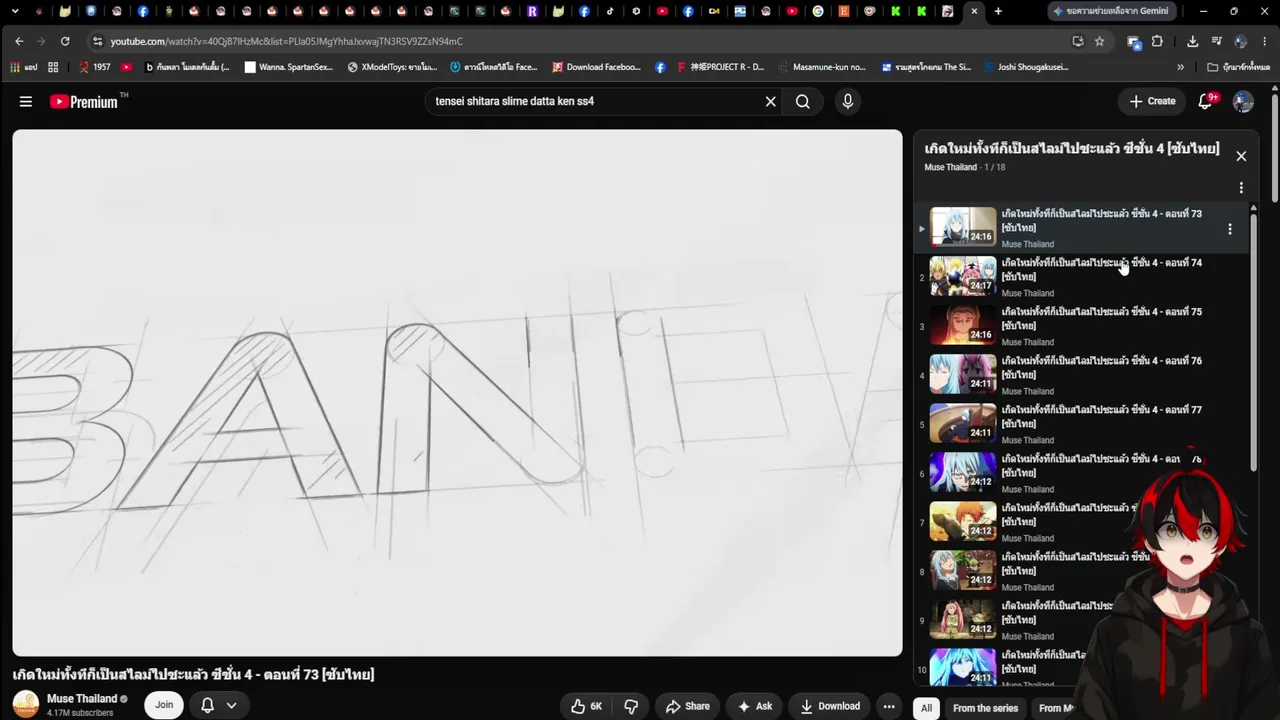Open YouTube notifications bell
This screenshot has width=1280, height=720.
(1206, 101)
